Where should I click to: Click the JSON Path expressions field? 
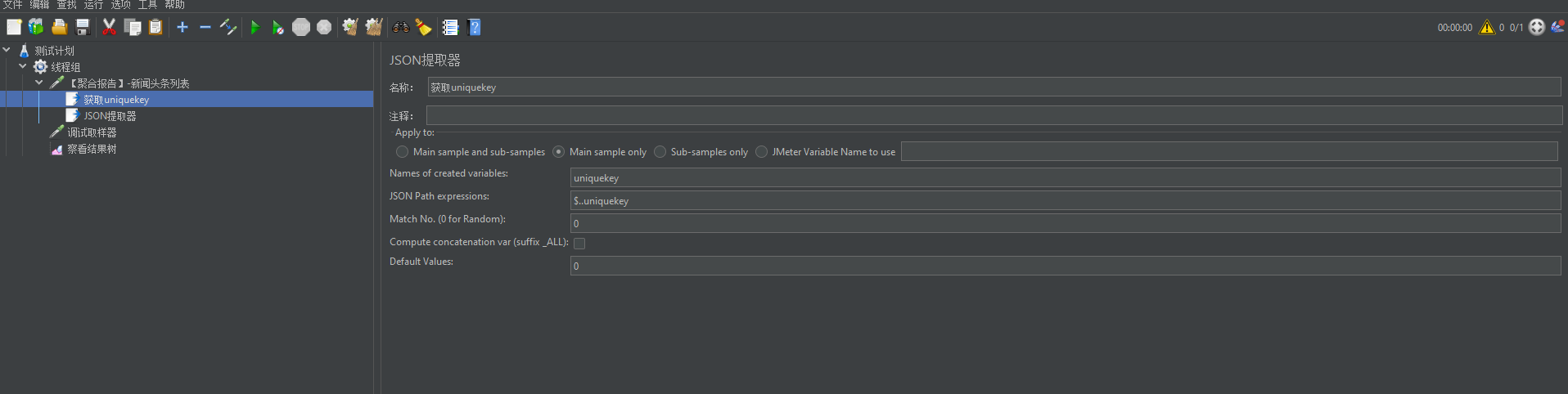[x=1066, y=201]
